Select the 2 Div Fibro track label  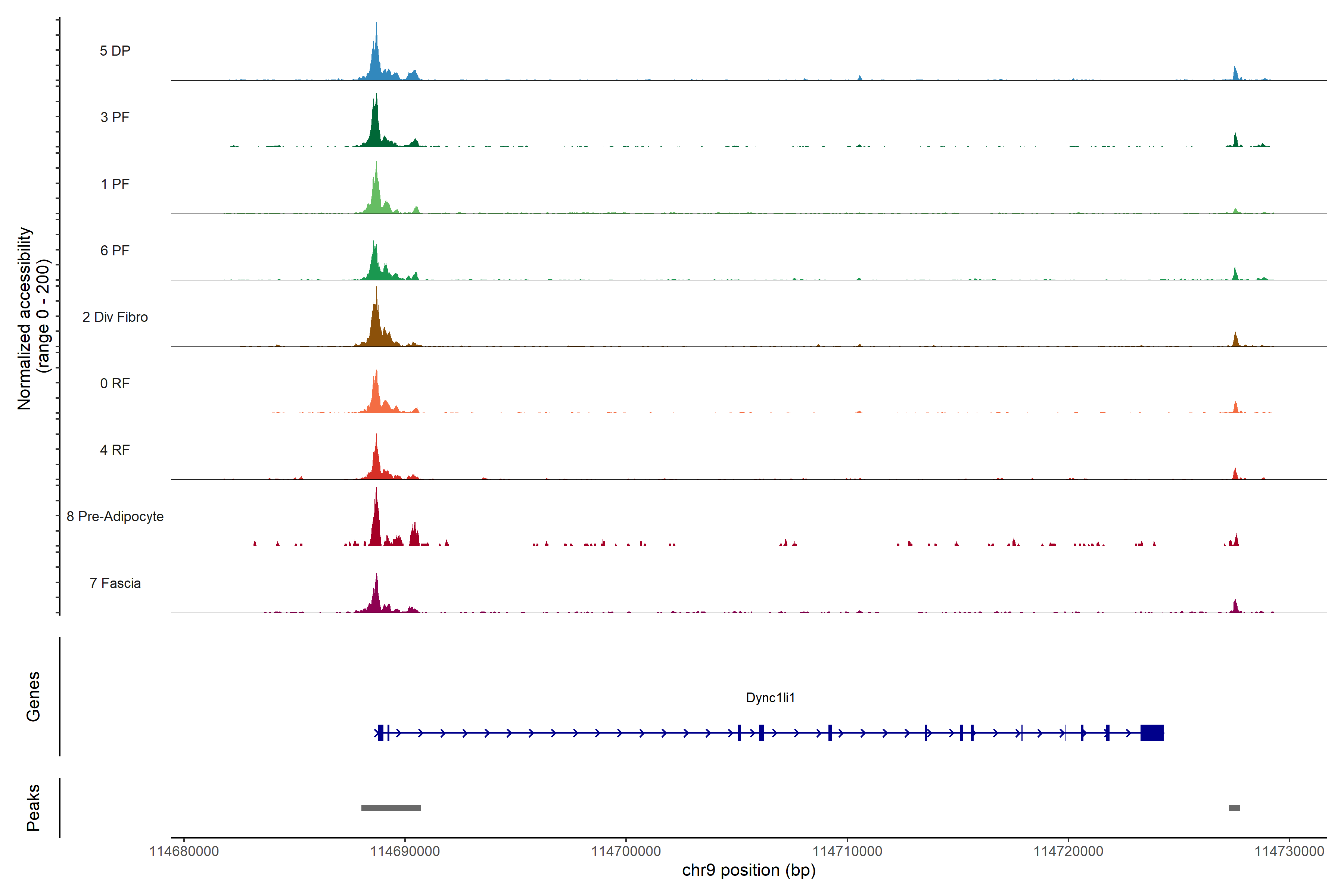(115, 317)
